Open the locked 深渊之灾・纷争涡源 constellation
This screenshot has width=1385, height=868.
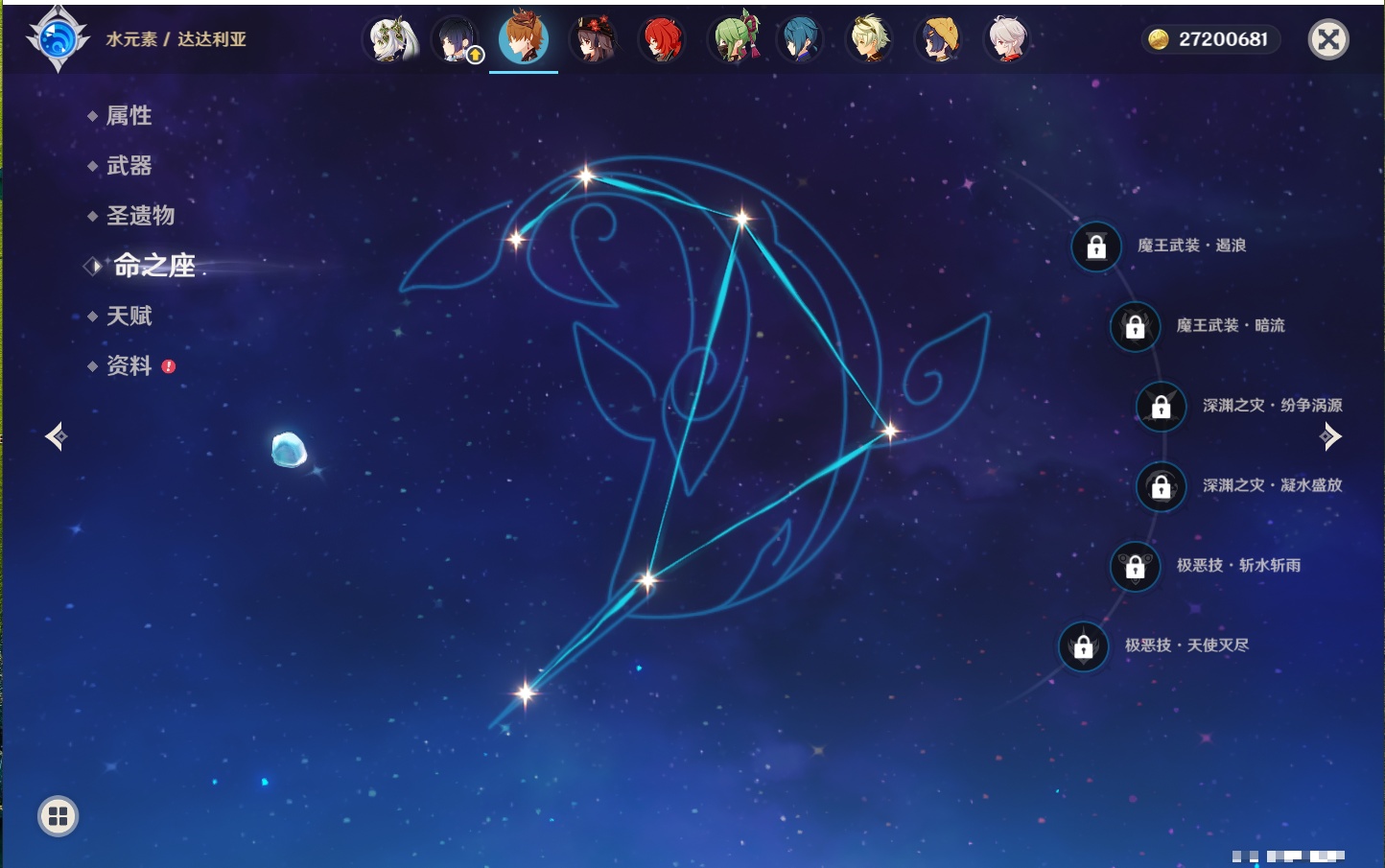tap(1162, 407)
